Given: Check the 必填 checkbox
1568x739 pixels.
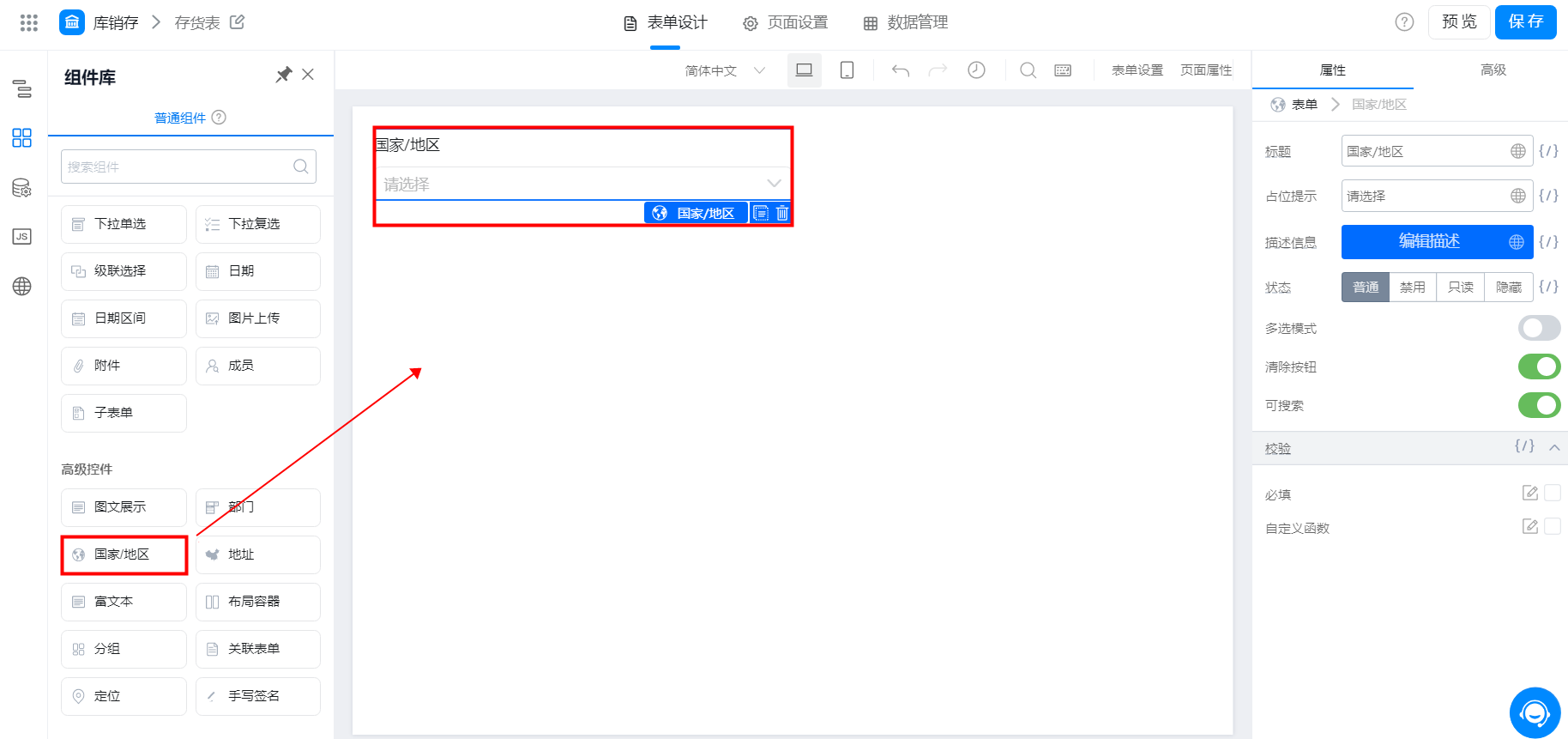Looking at the screenshot, I should pos(1553,493).
